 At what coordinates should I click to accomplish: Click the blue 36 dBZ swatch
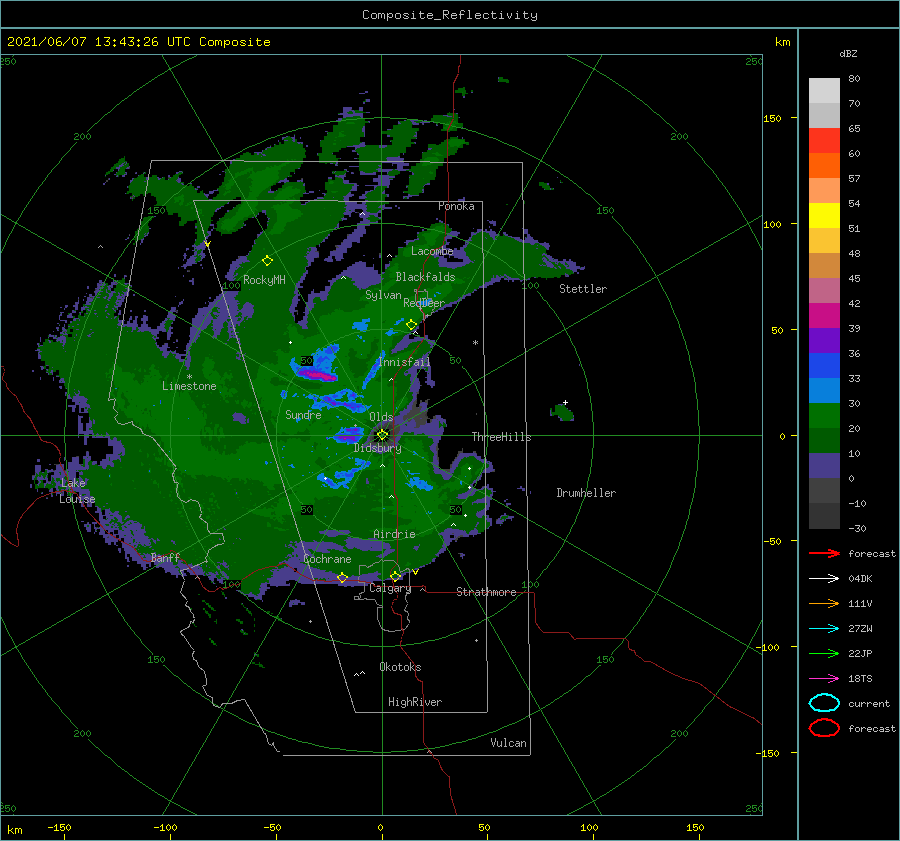point(824,365)
